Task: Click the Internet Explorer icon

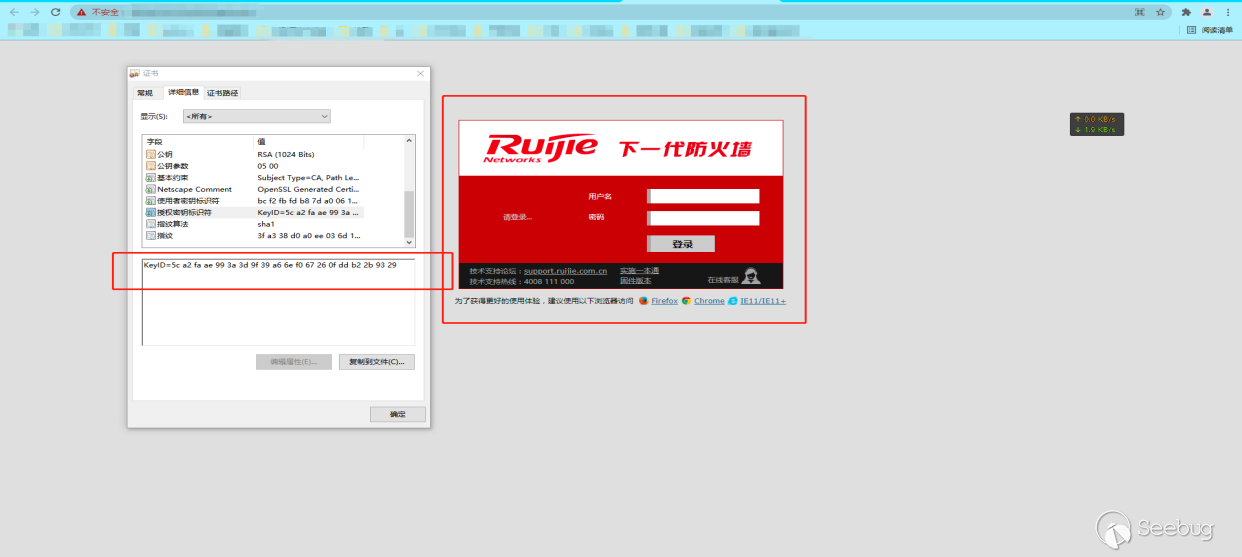Action: coord(733,300)
